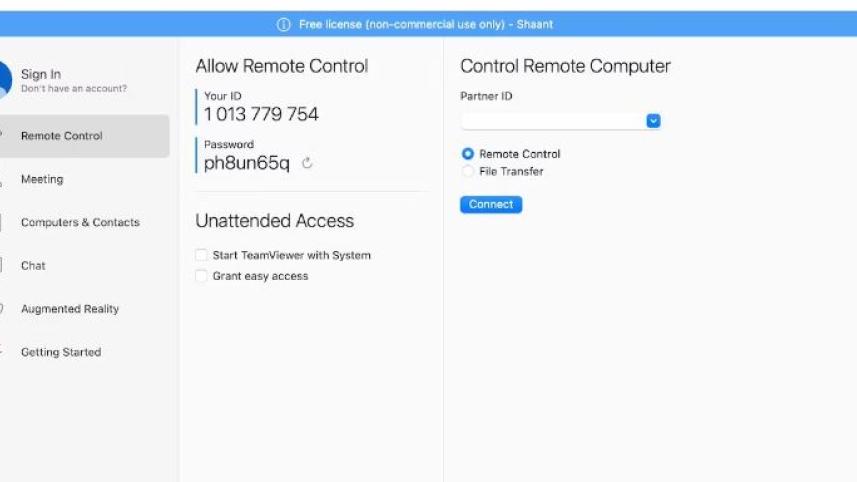Enable Start TeamViewer with System checkbox

pyautogui.click(x=201, y=255)
